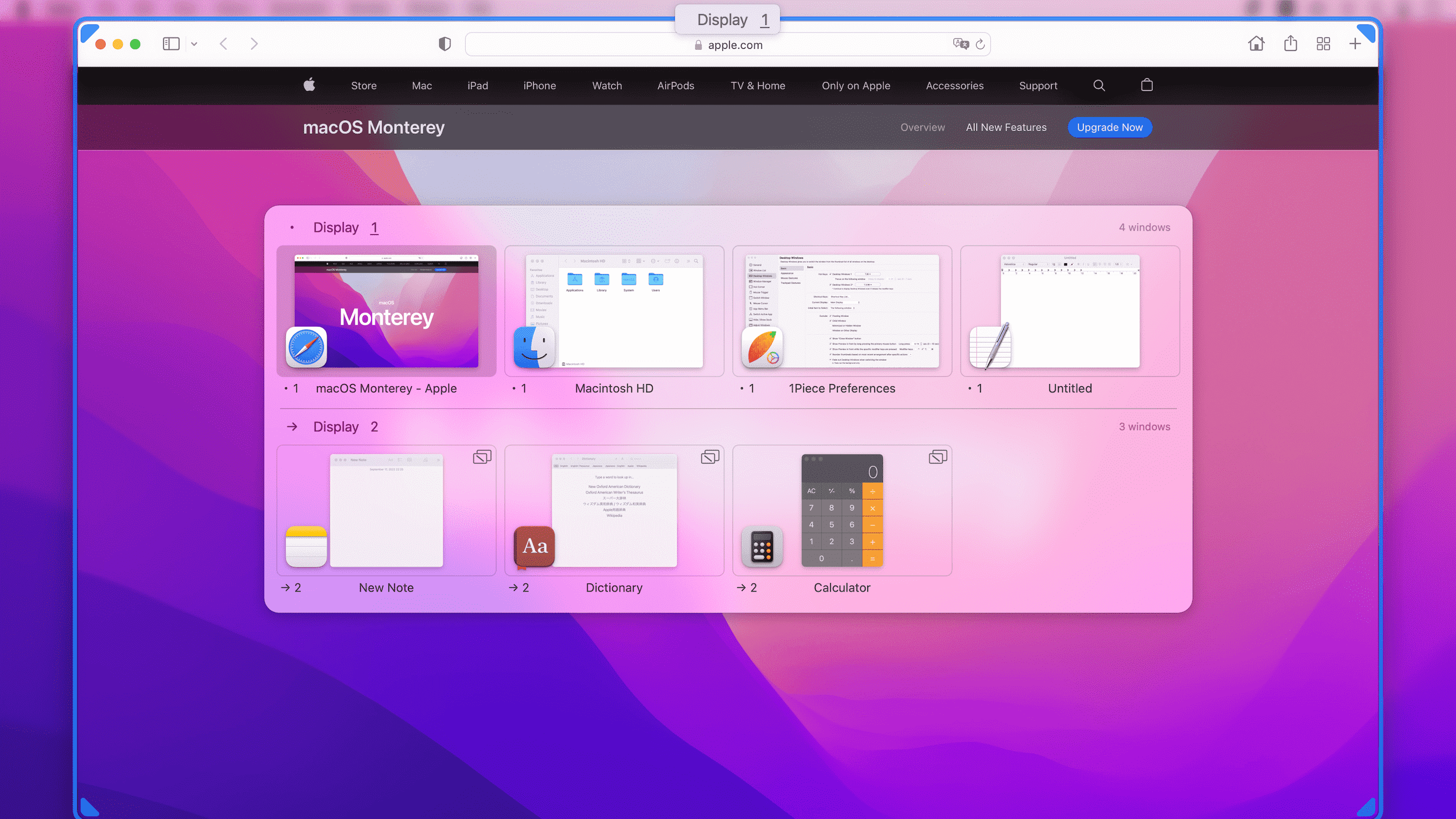This screenshot has height=819, width=1456.
Task: Go back with the Safari back arrow
Action: (x=224, y=43)
